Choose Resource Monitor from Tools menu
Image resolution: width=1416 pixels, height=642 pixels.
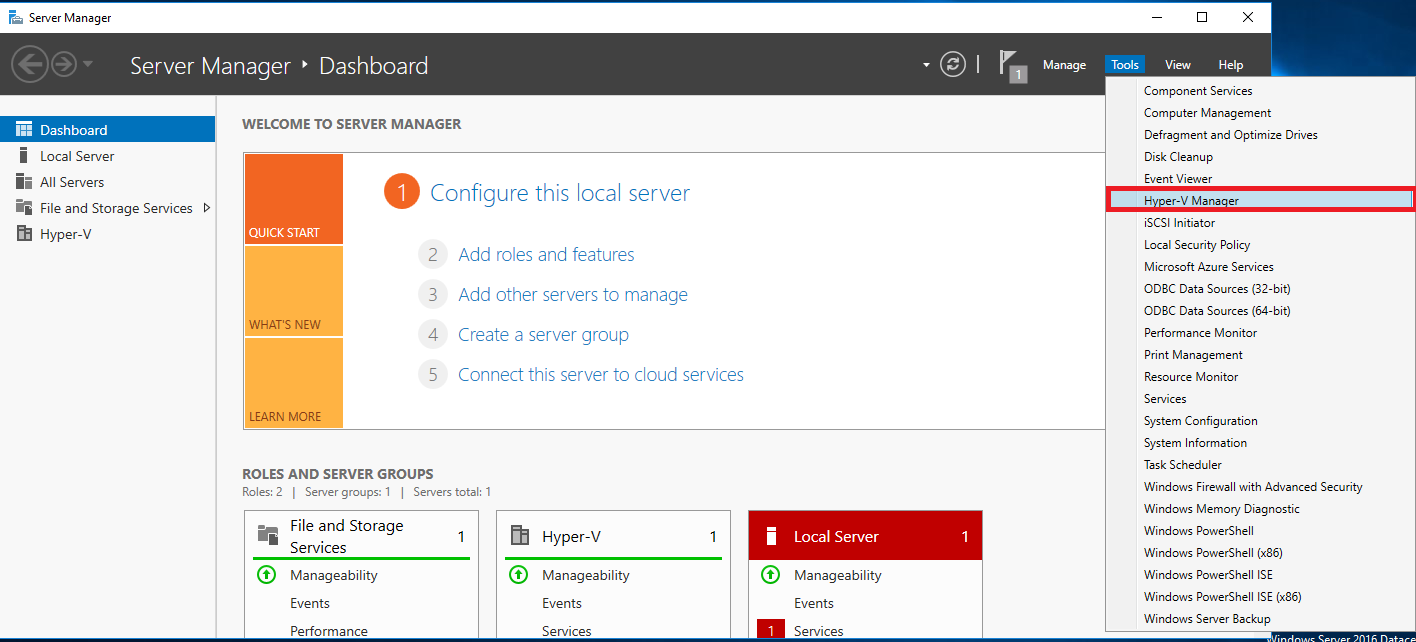pos(1260,377)
